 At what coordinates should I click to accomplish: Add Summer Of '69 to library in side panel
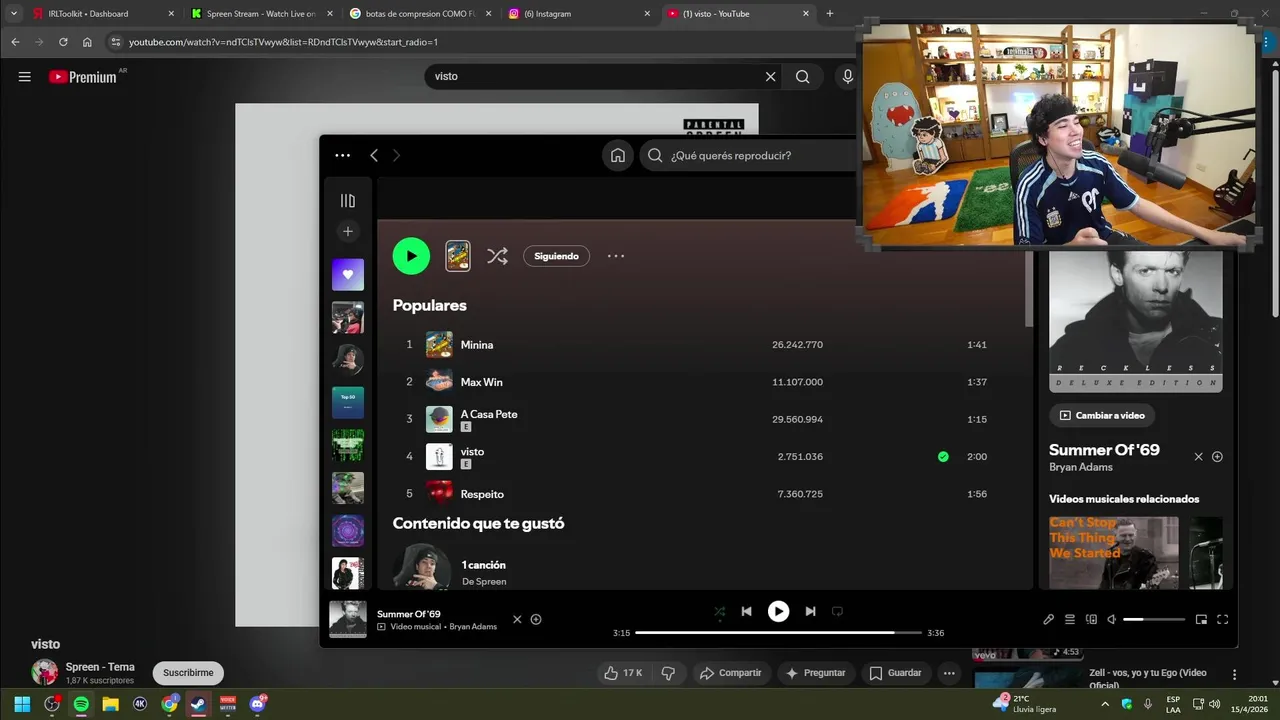(x=1217, y=457)
